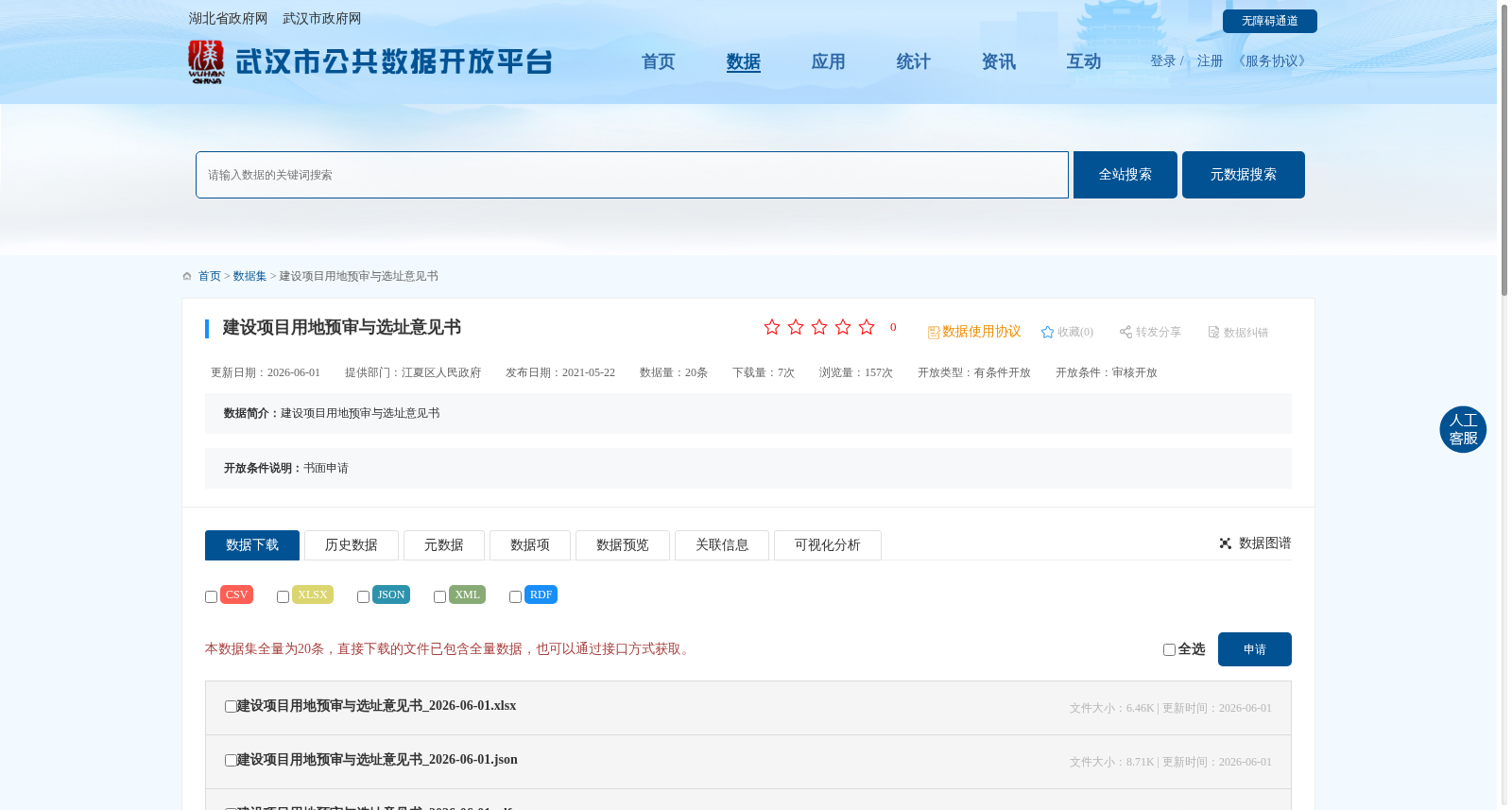
Task: Open 应用 in the main navigation
Action: pos(829,61)
